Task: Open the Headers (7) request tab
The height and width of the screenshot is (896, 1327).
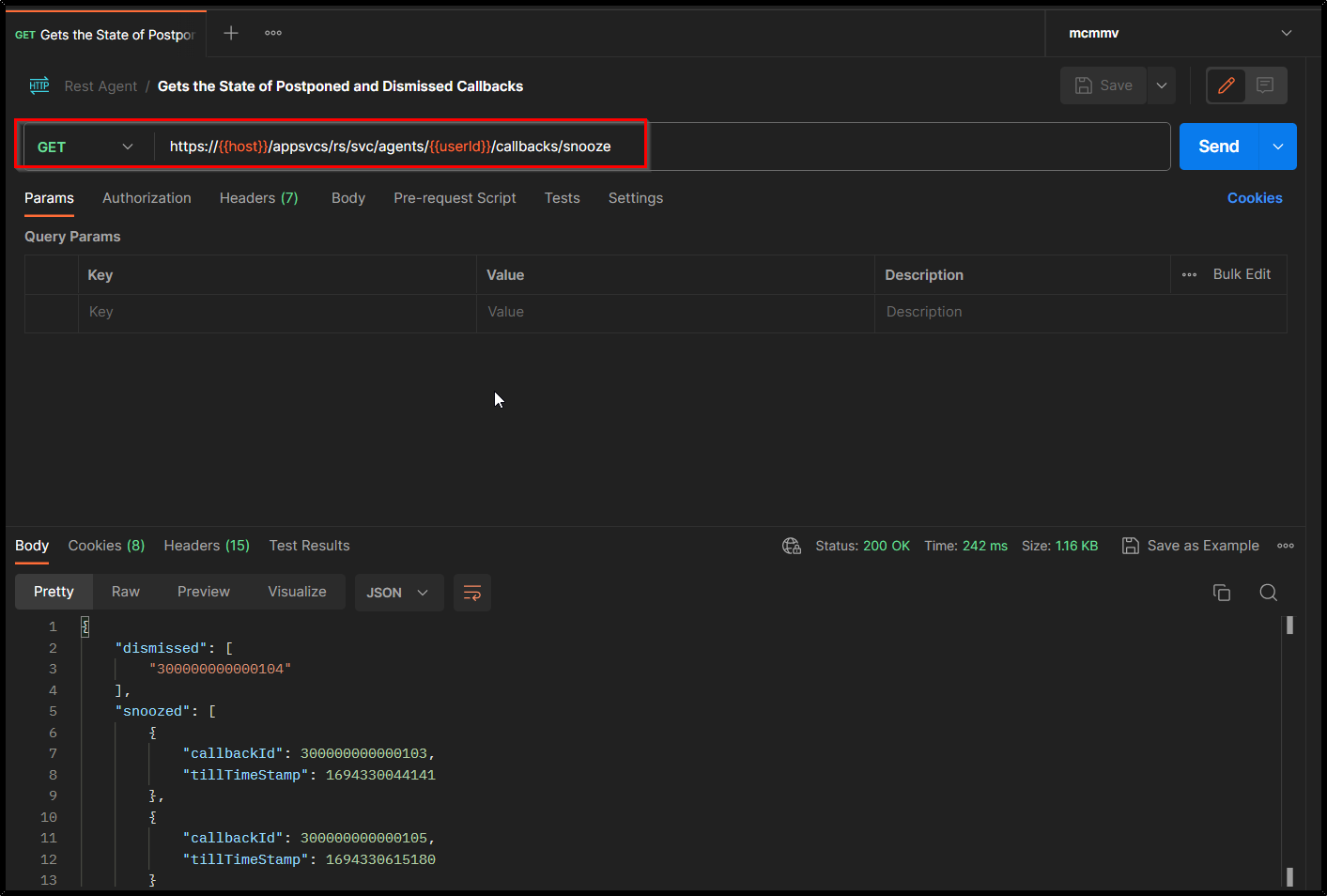Action: coord(259,198)
